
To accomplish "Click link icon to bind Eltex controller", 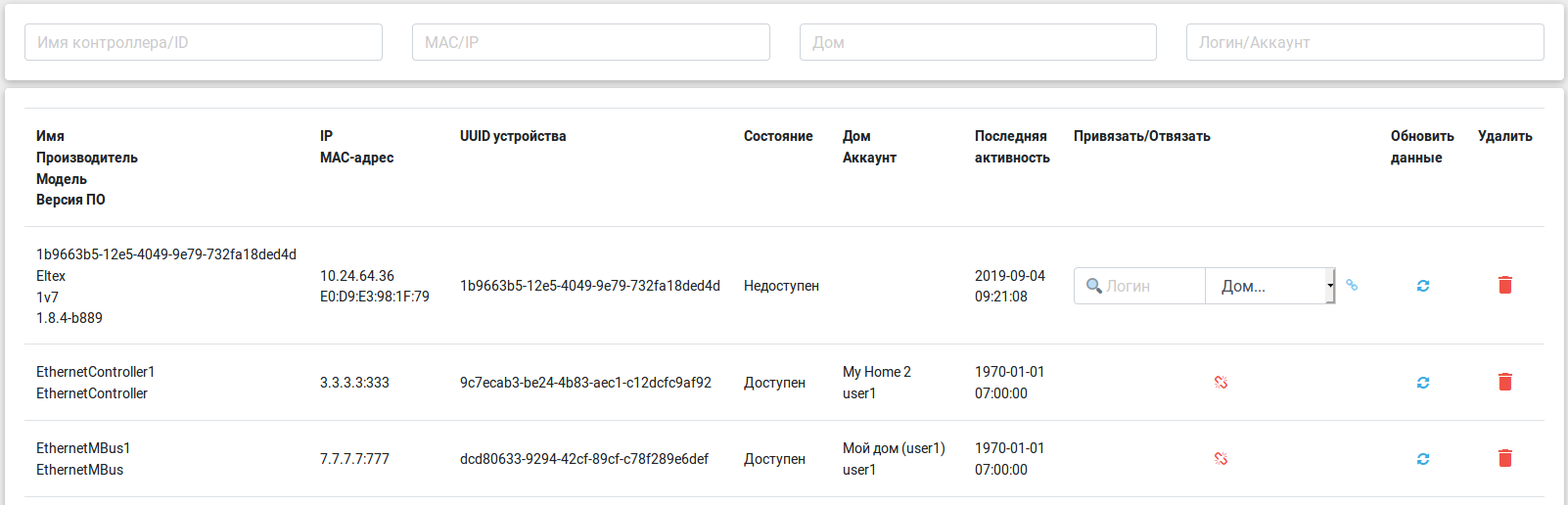I will click(1352, 285).
